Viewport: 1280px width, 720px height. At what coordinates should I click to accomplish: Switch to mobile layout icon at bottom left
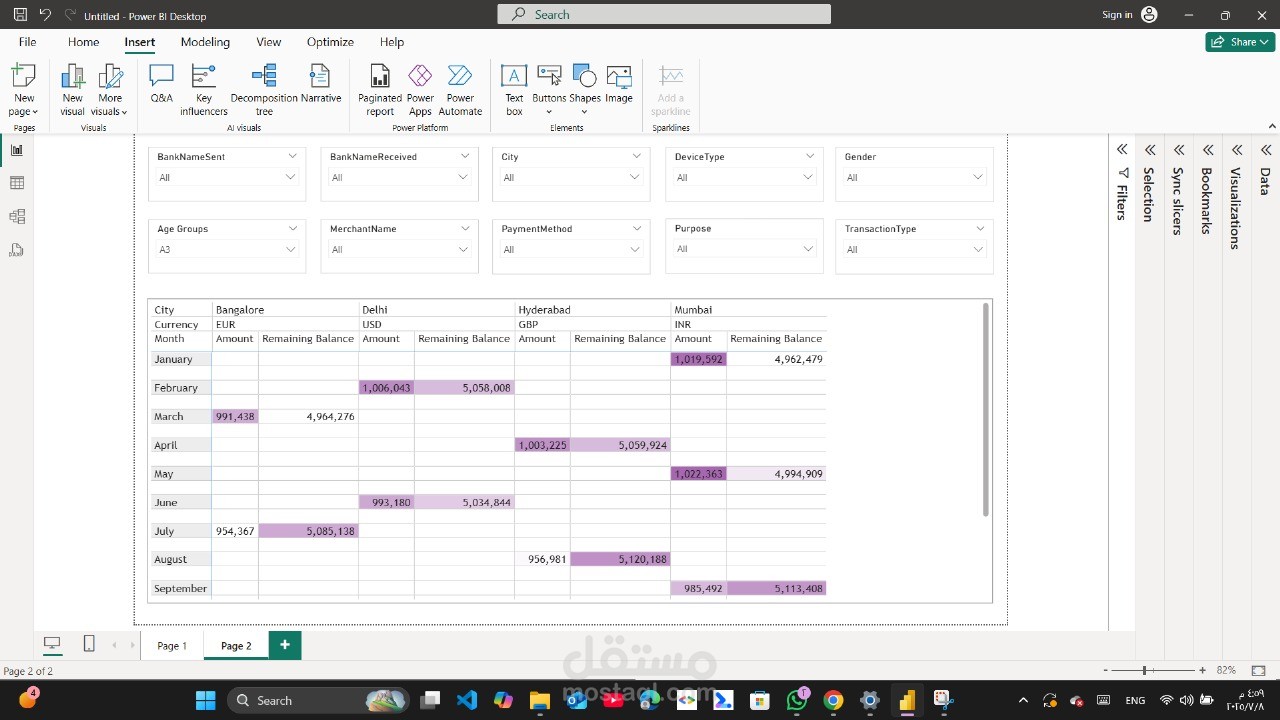(x=89, y=644)
